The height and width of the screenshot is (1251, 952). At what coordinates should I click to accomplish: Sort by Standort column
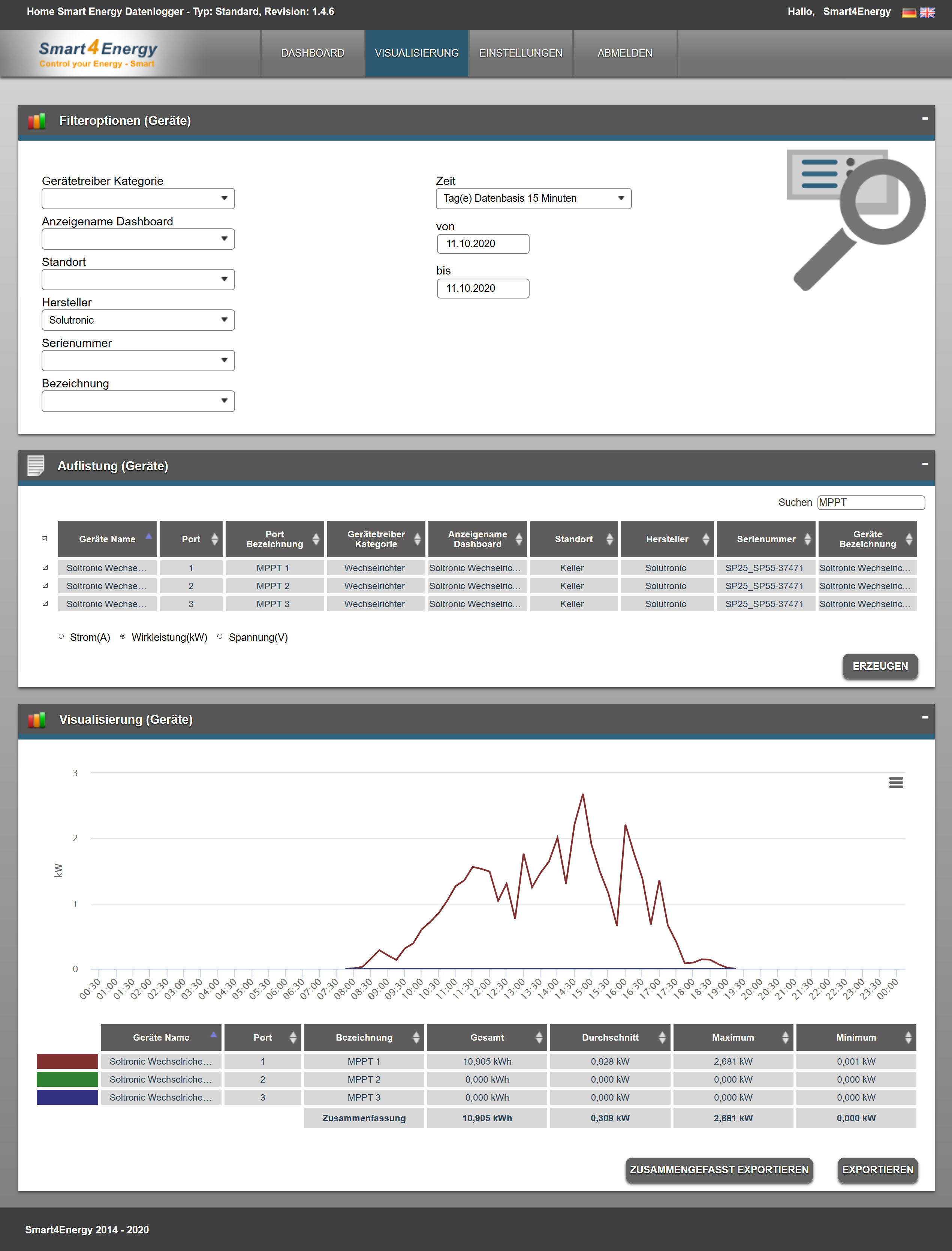coord(573,538)
